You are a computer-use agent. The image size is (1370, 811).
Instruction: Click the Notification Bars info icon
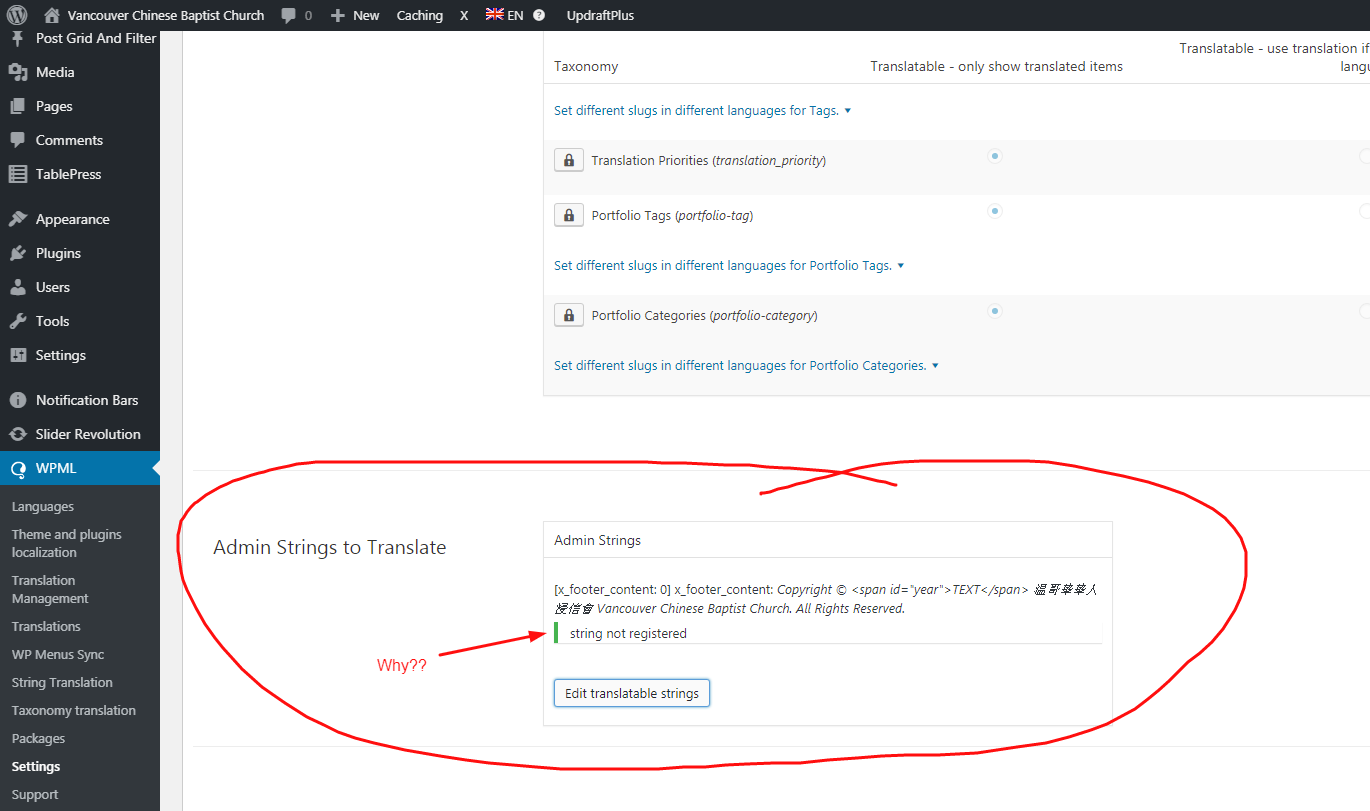[18, 400]
